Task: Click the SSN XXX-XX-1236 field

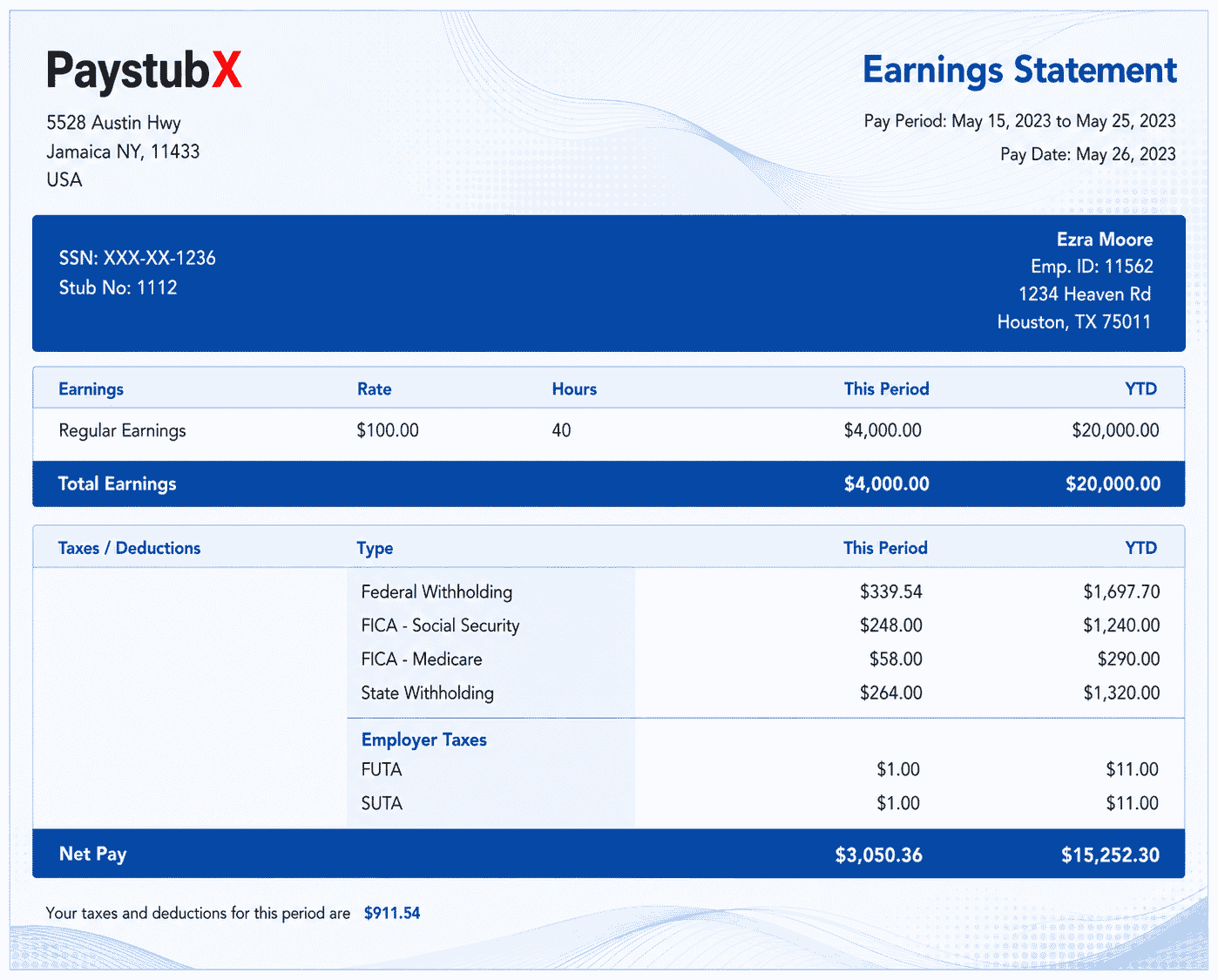Action: click(137, 258)
